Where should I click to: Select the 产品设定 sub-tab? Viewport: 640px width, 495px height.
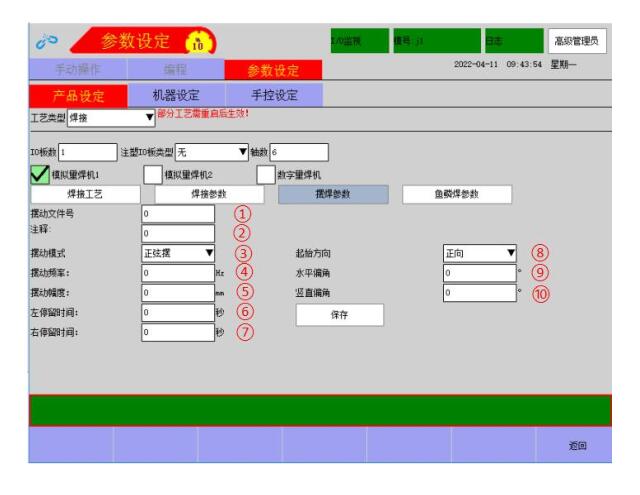(x=78, y=96)
